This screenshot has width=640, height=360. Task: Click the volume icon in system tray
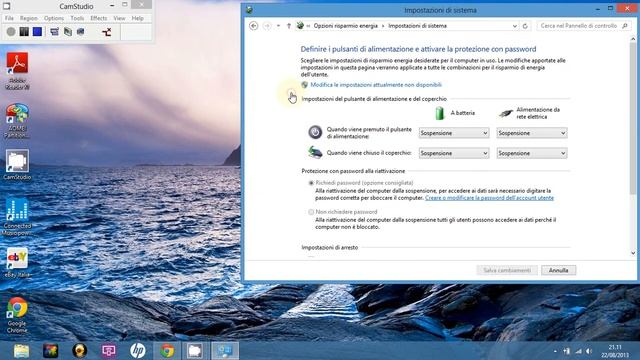589,351
